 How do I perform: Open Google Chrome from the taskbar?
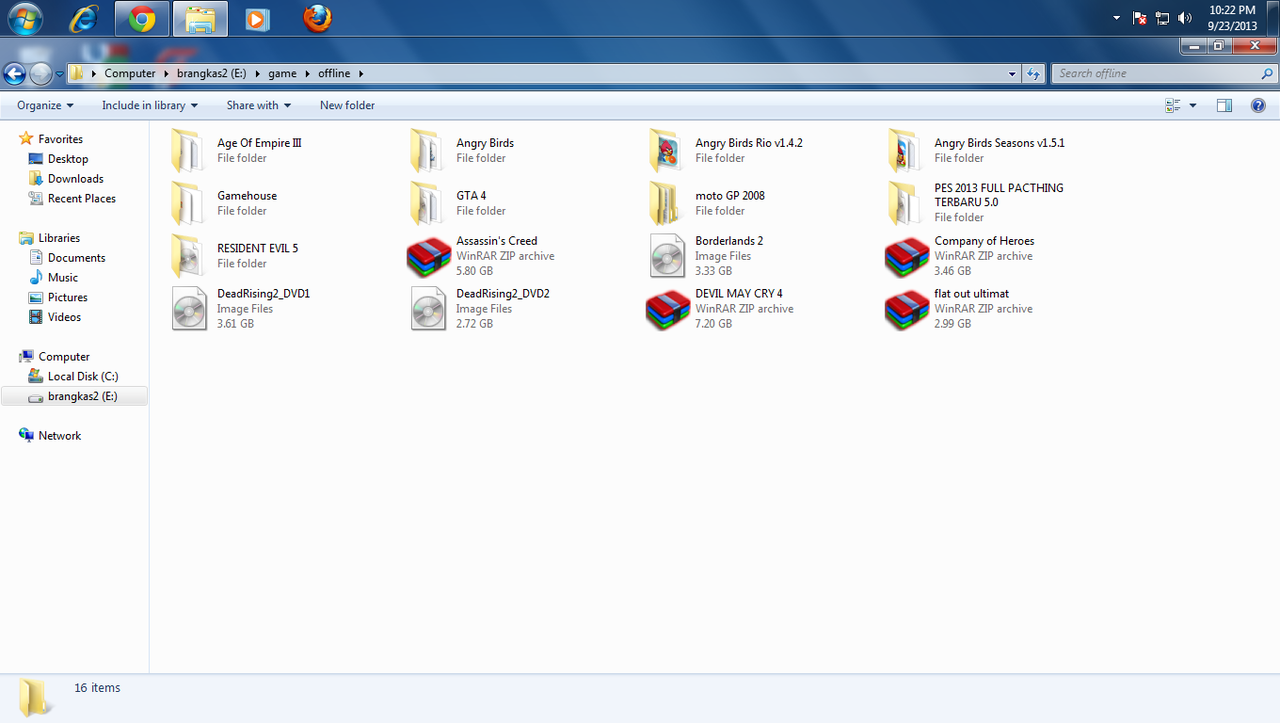pyautogui.click(x=142, y=19)
